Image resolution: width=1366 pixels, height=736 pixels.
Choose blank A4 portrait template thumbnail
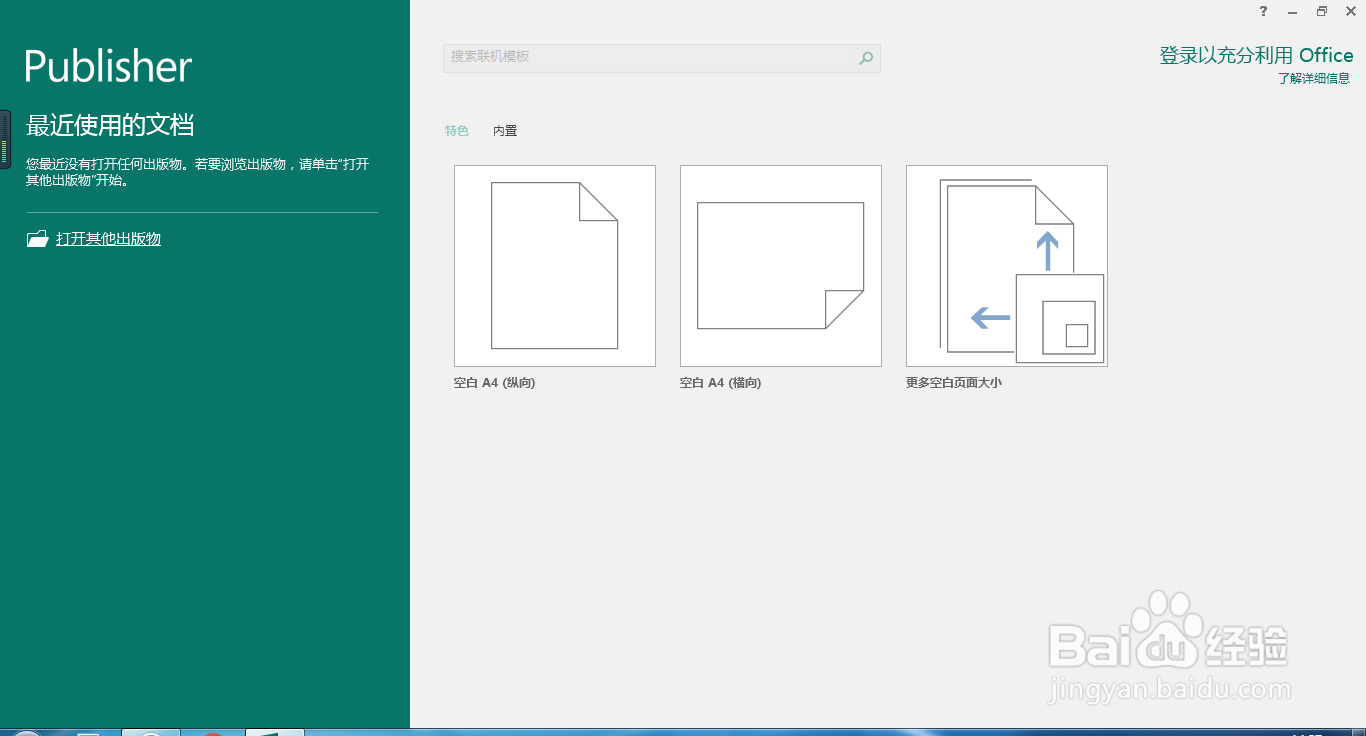(555, 266)
